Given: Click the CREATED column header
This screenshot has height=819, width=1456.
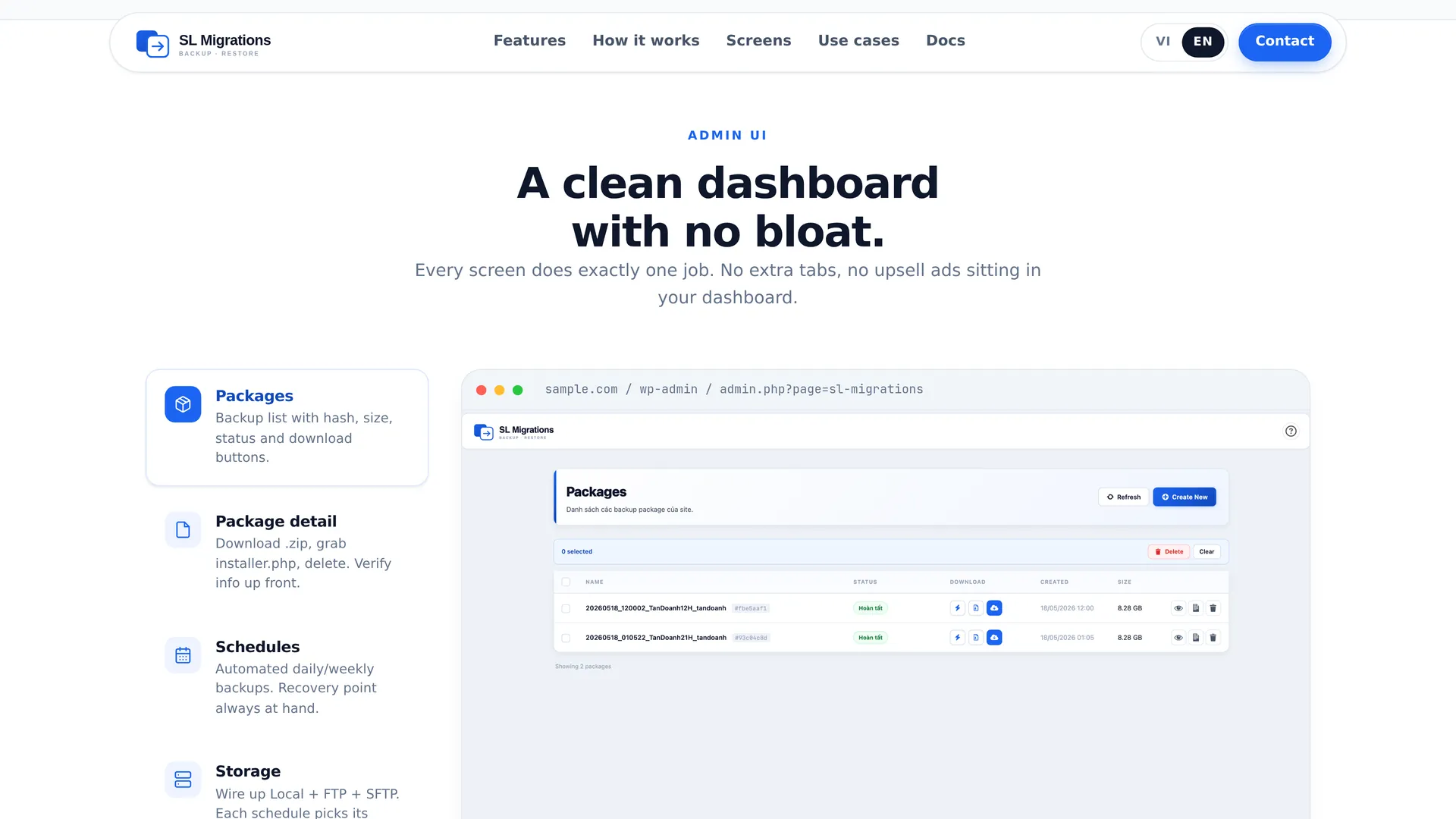Looking at the screenshot, I should click(x=1054, y=582).
